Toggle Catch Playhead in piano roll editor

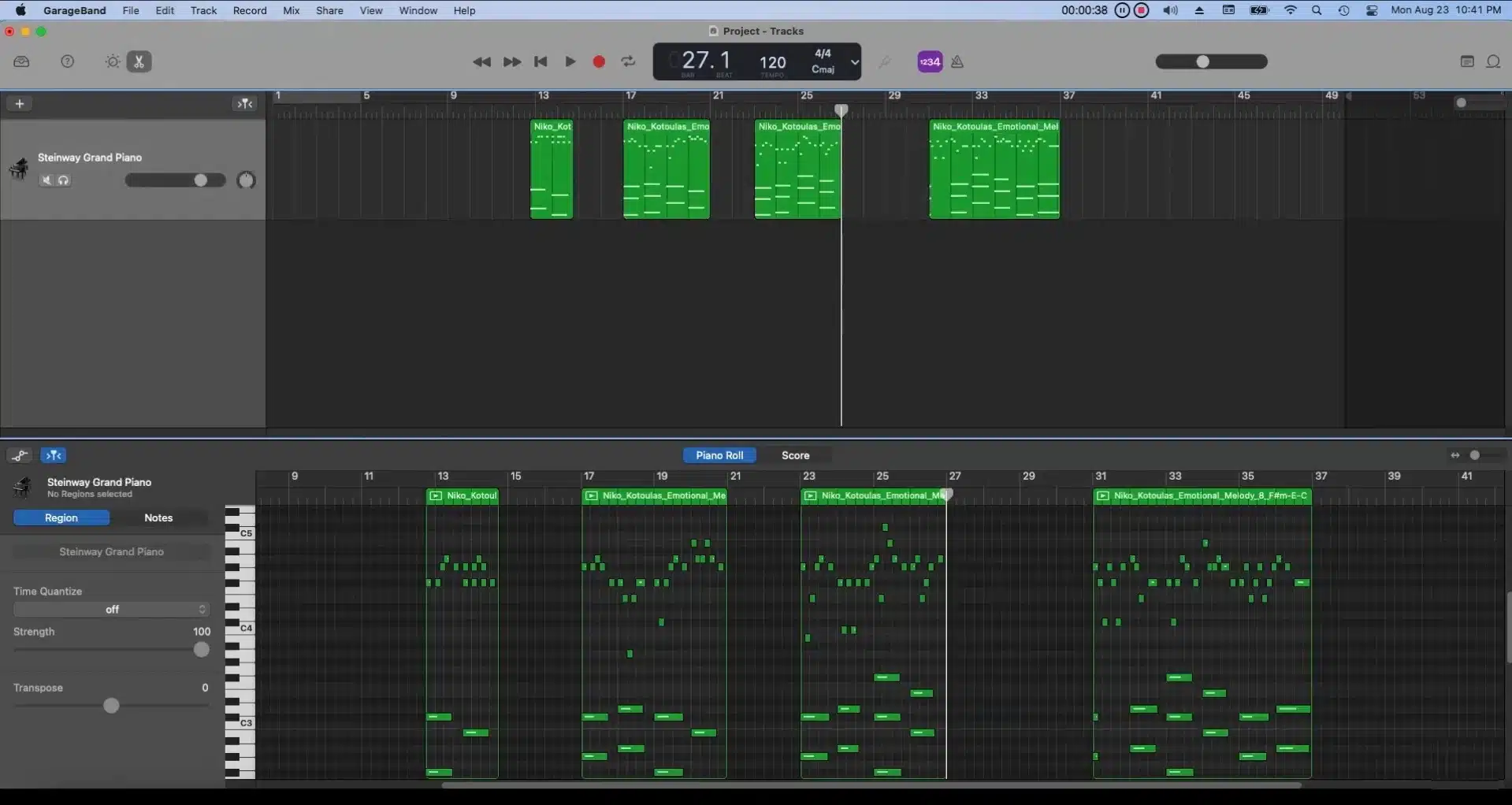pyautogui.click(x=53, y=455)
